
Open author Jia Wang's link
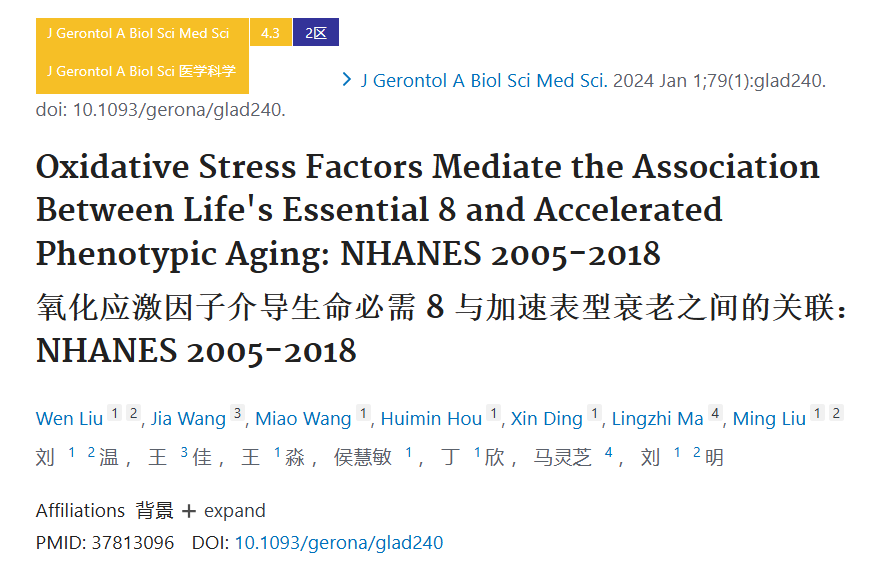pyautogui.click(x=188, y=418)
